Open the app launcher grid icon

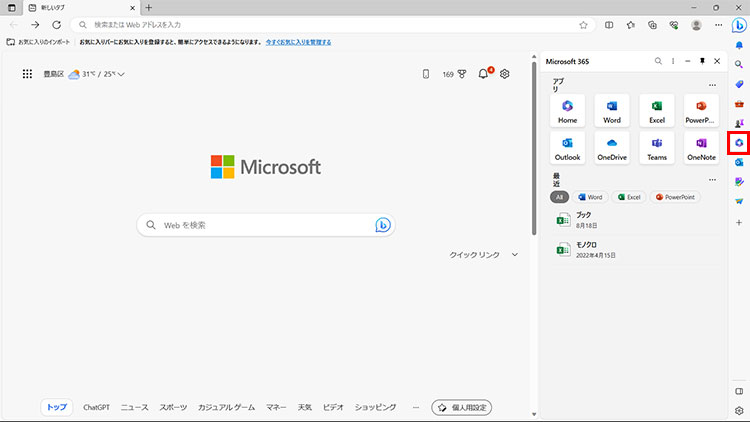[x=27, y=74]
